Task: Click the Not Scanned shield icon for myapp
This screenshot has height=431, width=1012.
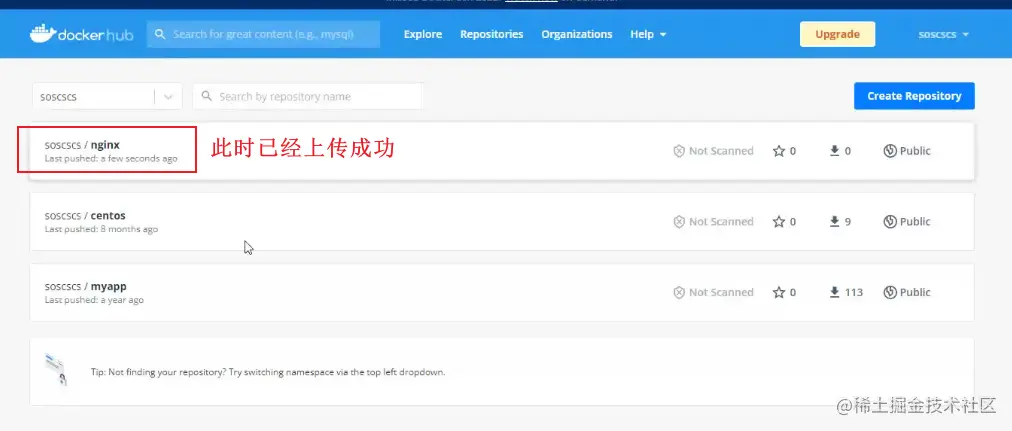Action: (x=679, y=292)
